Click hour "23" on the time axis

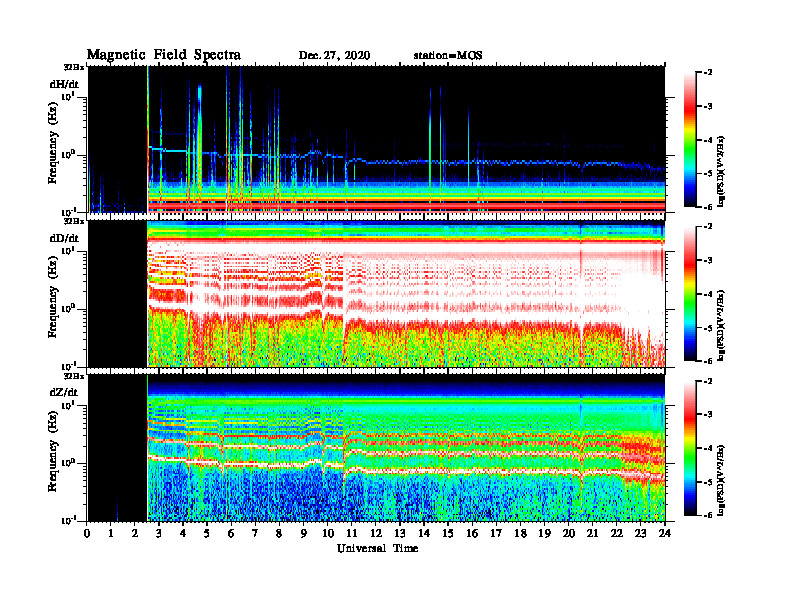(641, 533)
